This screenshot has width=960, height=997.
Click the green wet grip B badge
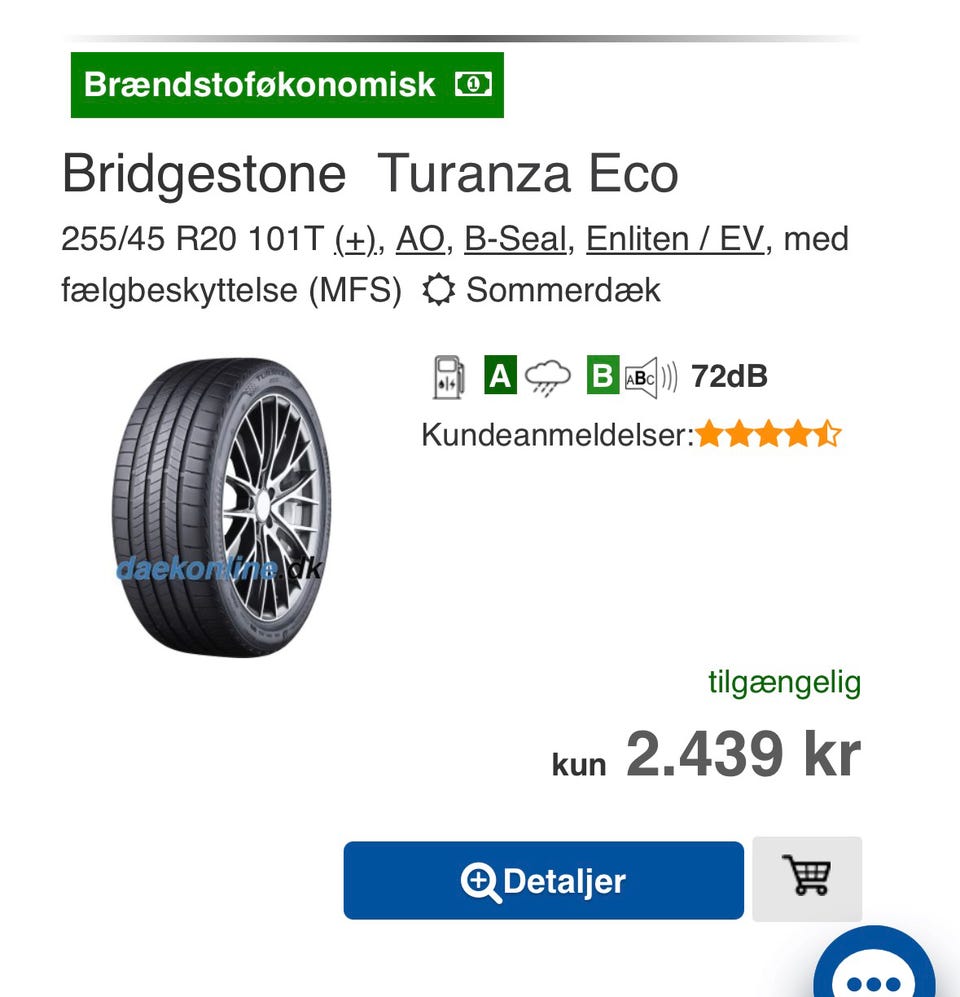pos(602,376)
